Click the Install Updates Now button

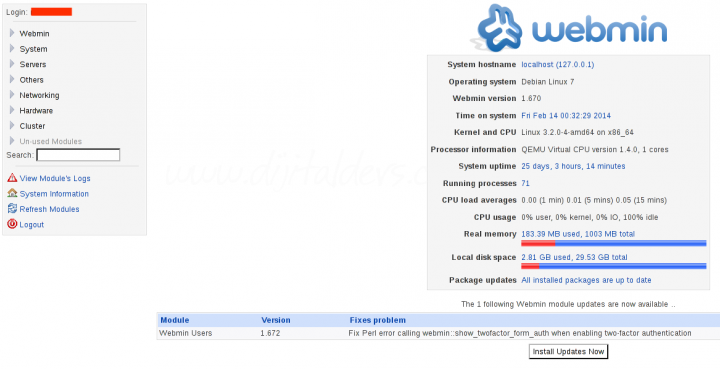pos(568,352)
